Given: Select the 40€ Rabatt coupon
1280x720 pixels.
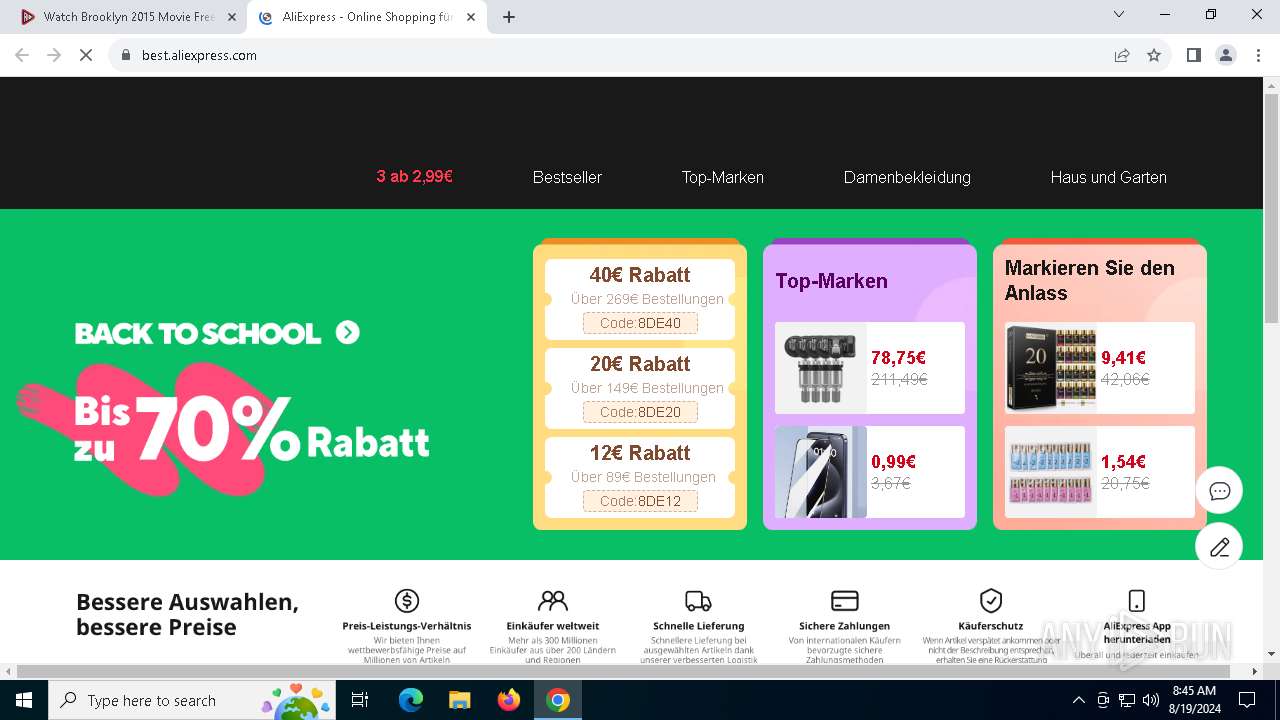Looking at the screenshot, I should click(x=640, y=299).
